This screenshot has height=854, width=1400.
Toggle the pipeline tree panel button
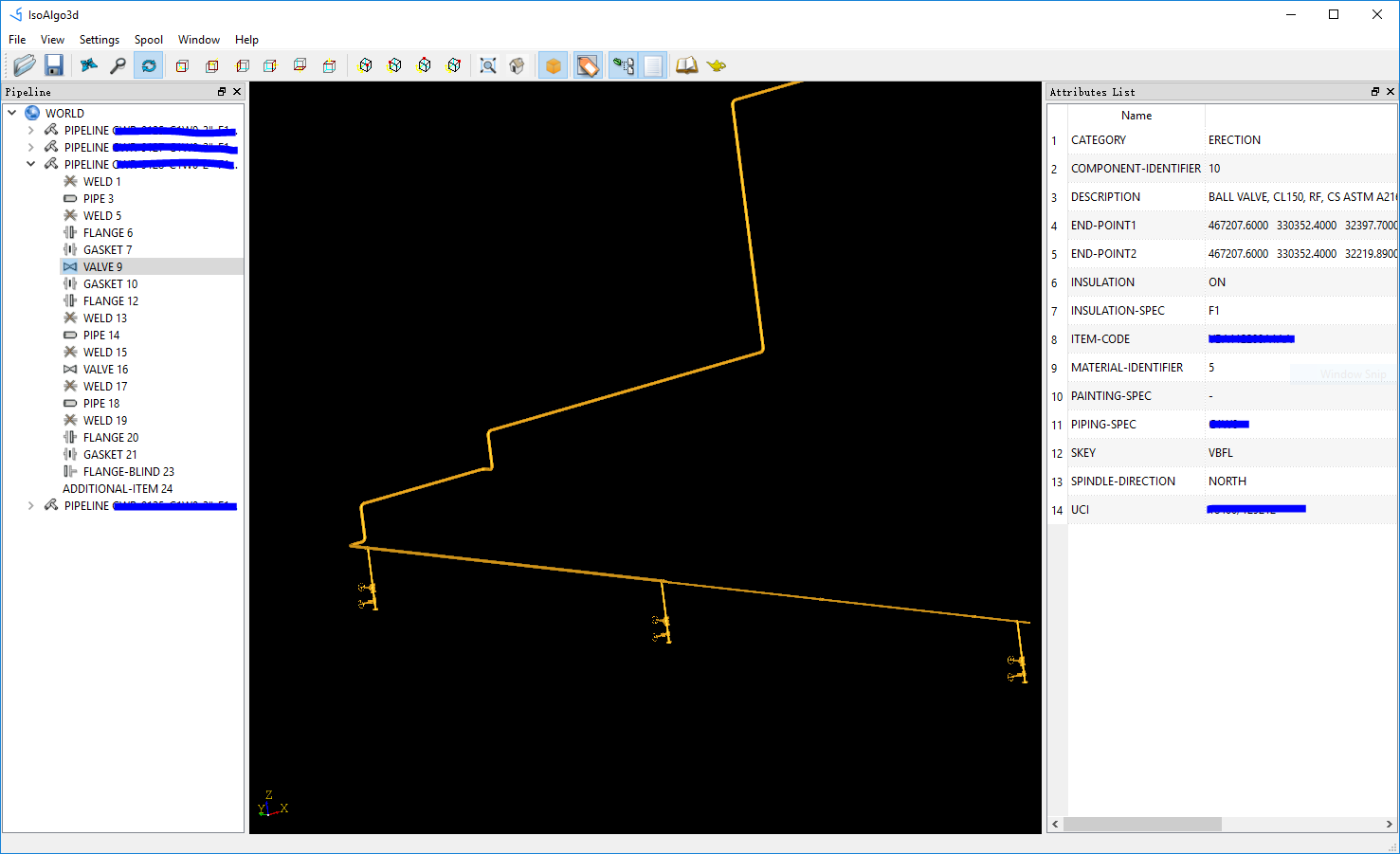624,65
